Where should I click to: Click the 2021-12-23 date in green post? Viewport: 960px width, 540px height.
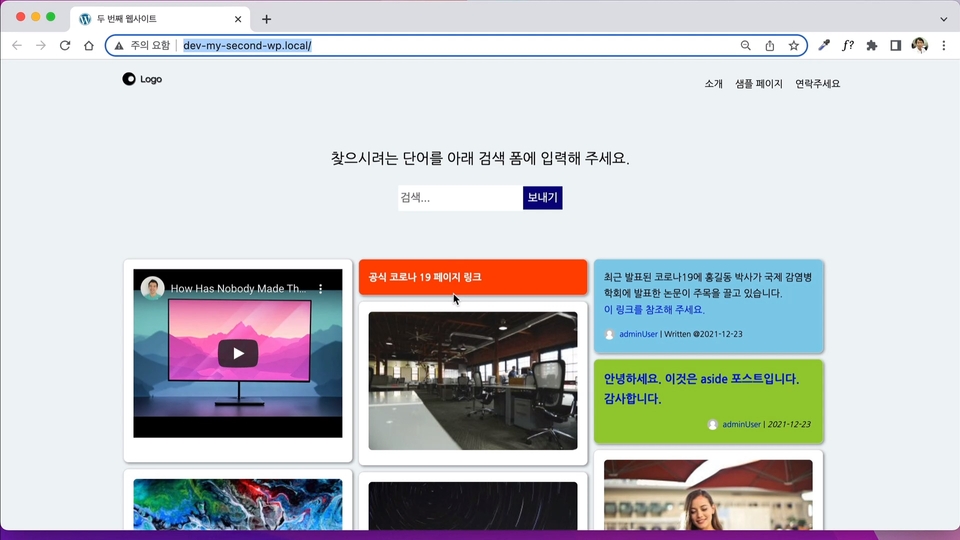click(789, 424)
